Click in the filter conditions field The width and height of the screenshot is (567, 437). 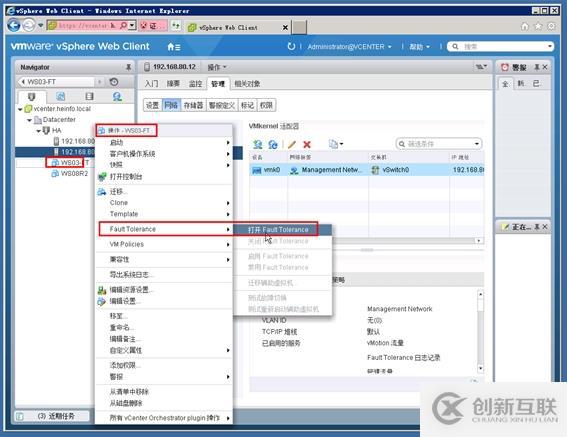pyautogui.click(x=439, y=144)
